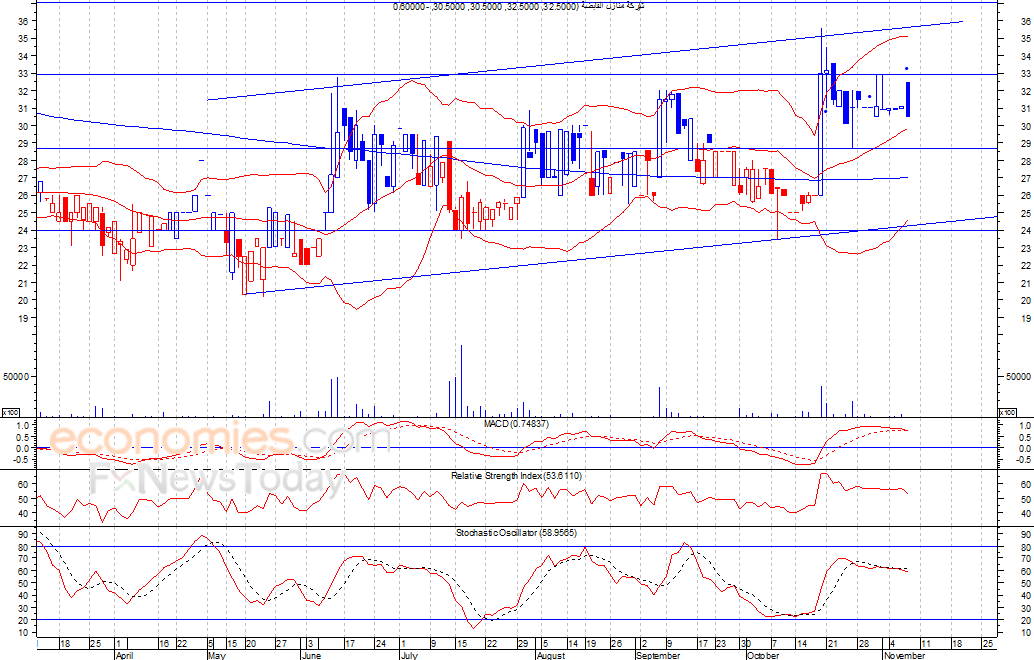1034x660 pixels.
Task: Click the date tick labeled 7
Action: (775, 644)
